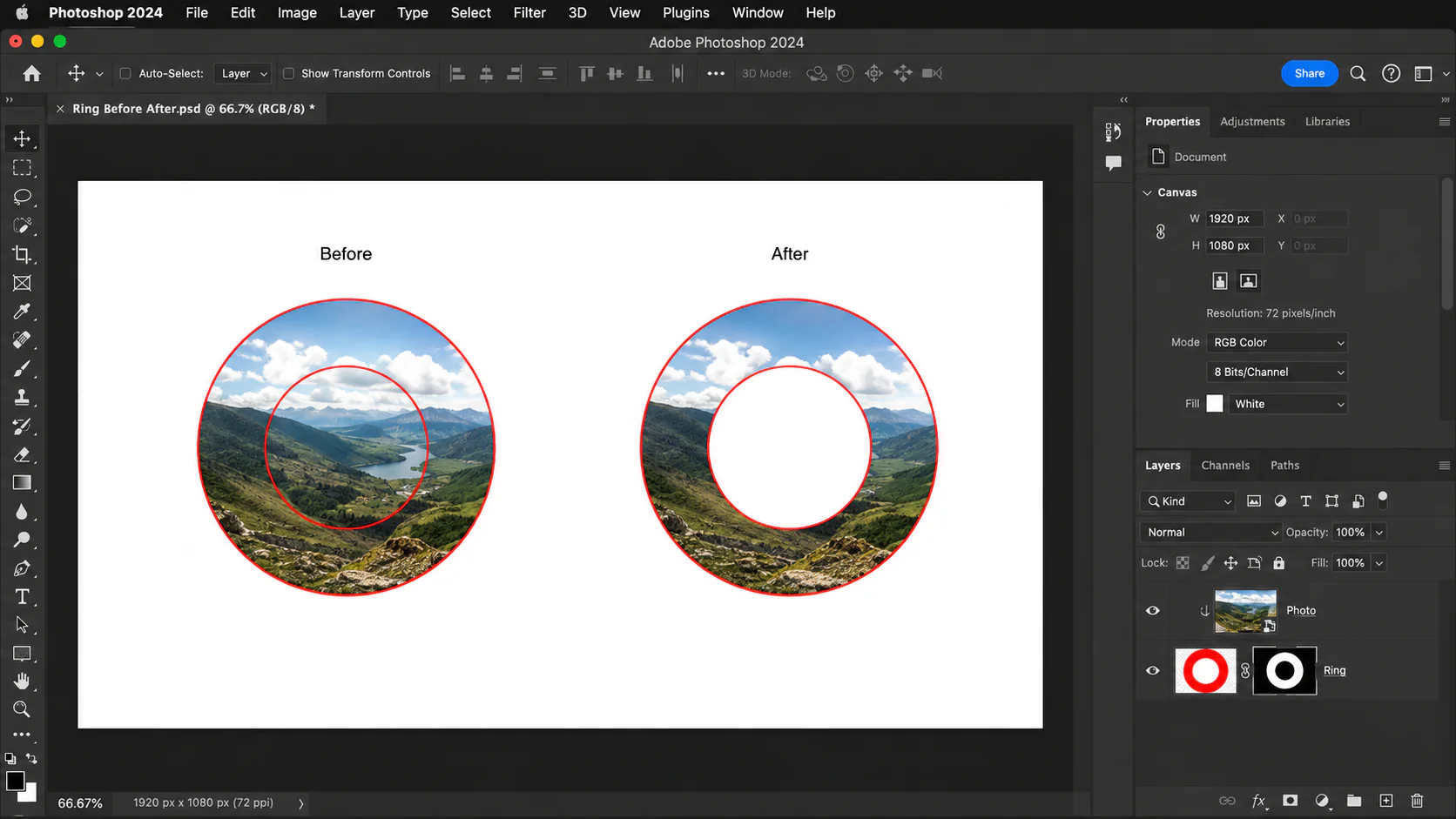This screenshot has height=819, width=1456.
Task: Enable Show Transform Controls checkbox
Action: tap(288, 74)
